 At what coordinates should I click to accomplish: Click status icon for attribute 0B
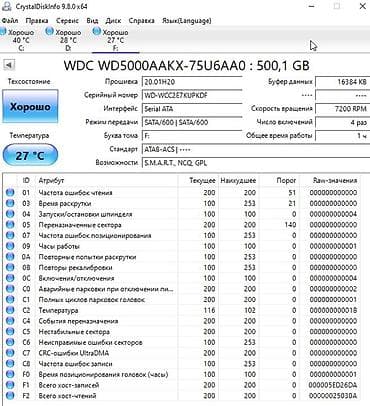click(10, 267)
